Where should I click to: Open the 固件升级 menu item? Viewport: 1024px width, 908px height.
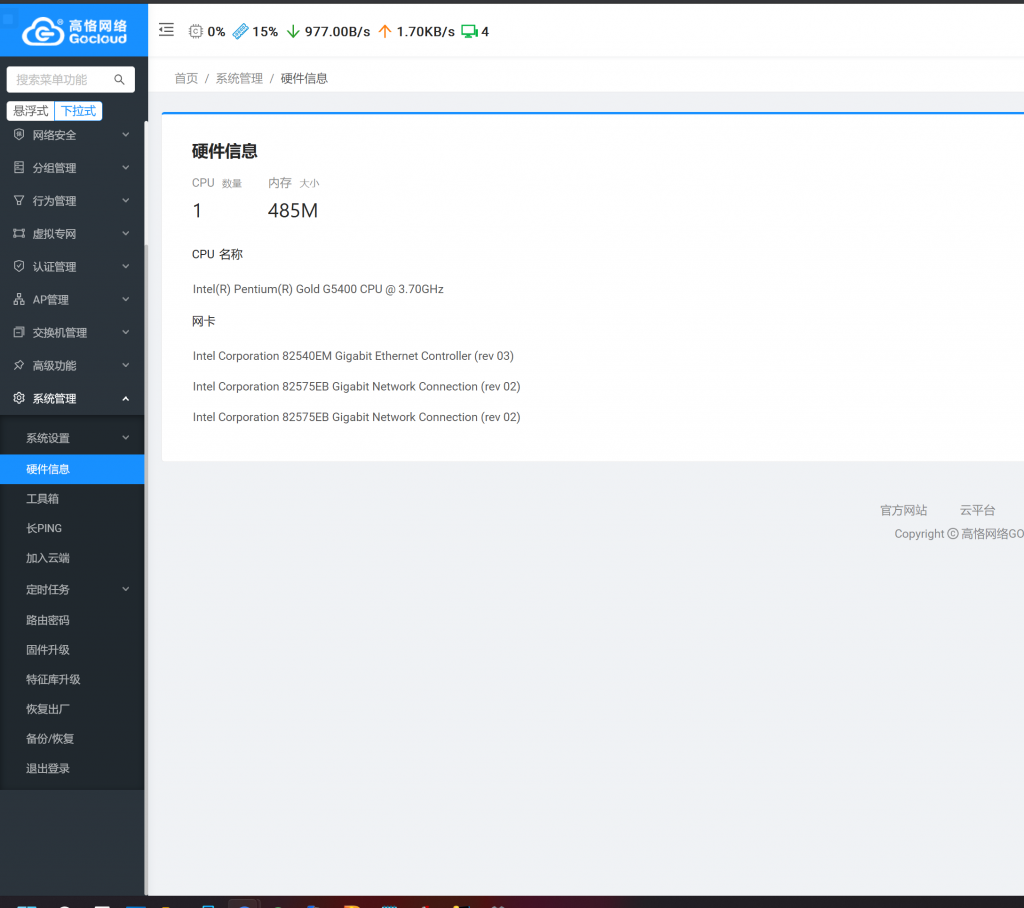72,650
